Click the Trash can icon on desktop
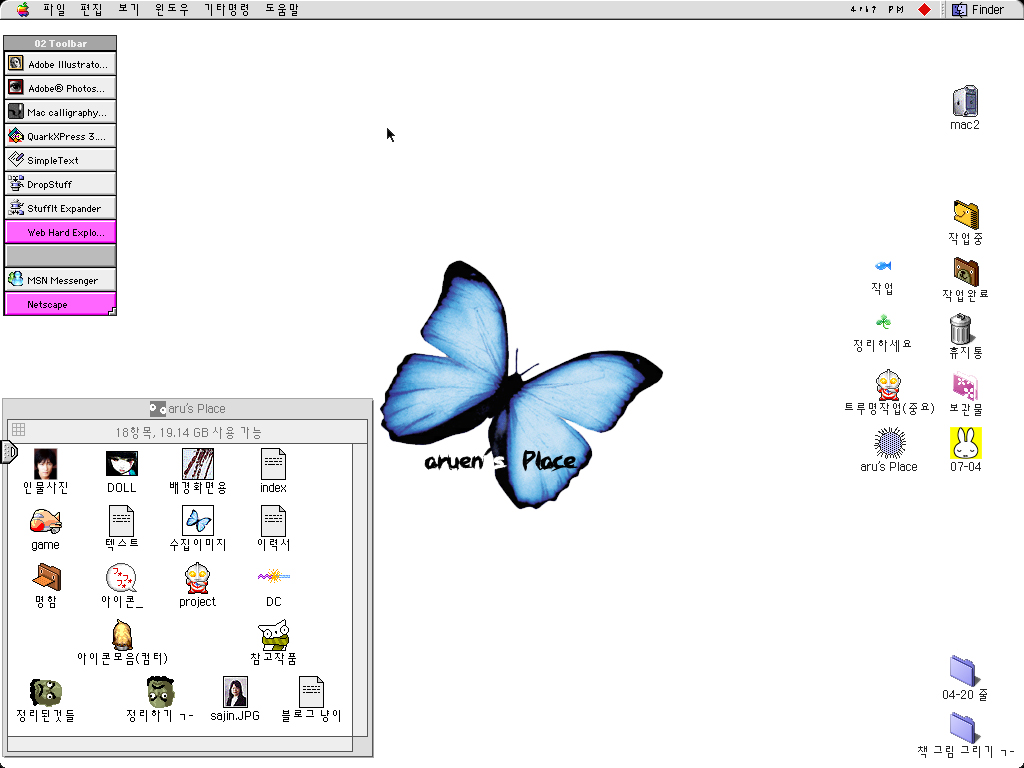This screenshot has width=1024, height=768. tap(962, 329)
